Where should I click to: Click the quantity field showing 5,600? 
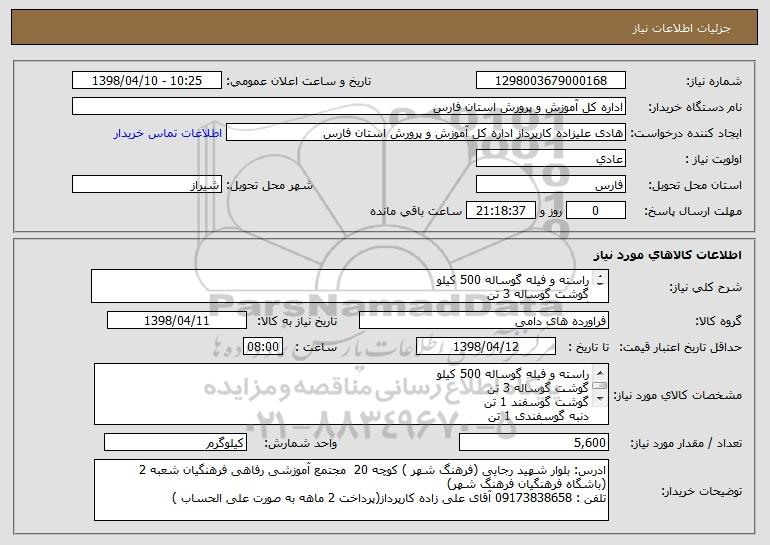(x=534, y=442)
